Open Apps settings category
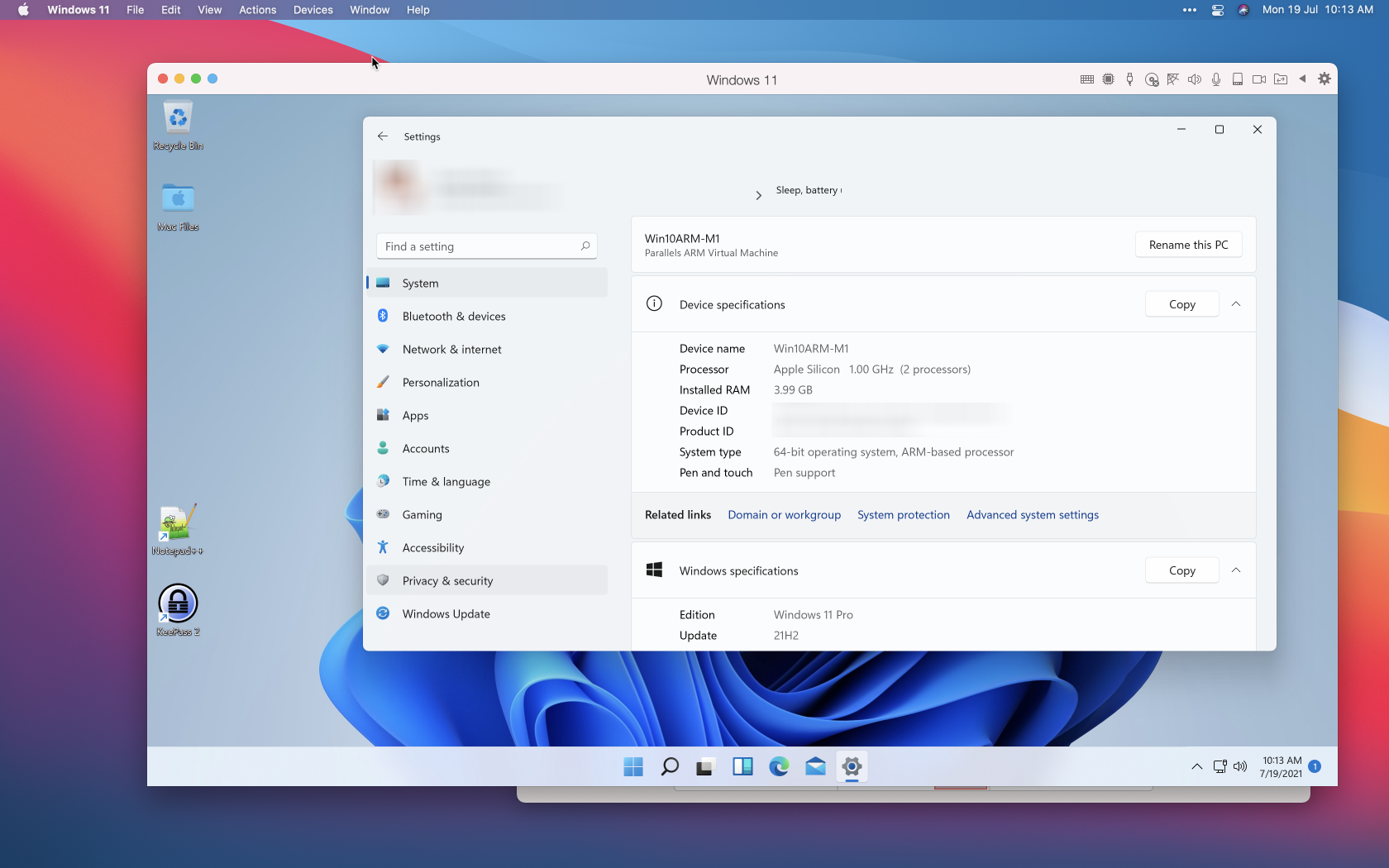The height and width of the screenshot is (868, 1389). pyautogui.click(x=486, y=415)
